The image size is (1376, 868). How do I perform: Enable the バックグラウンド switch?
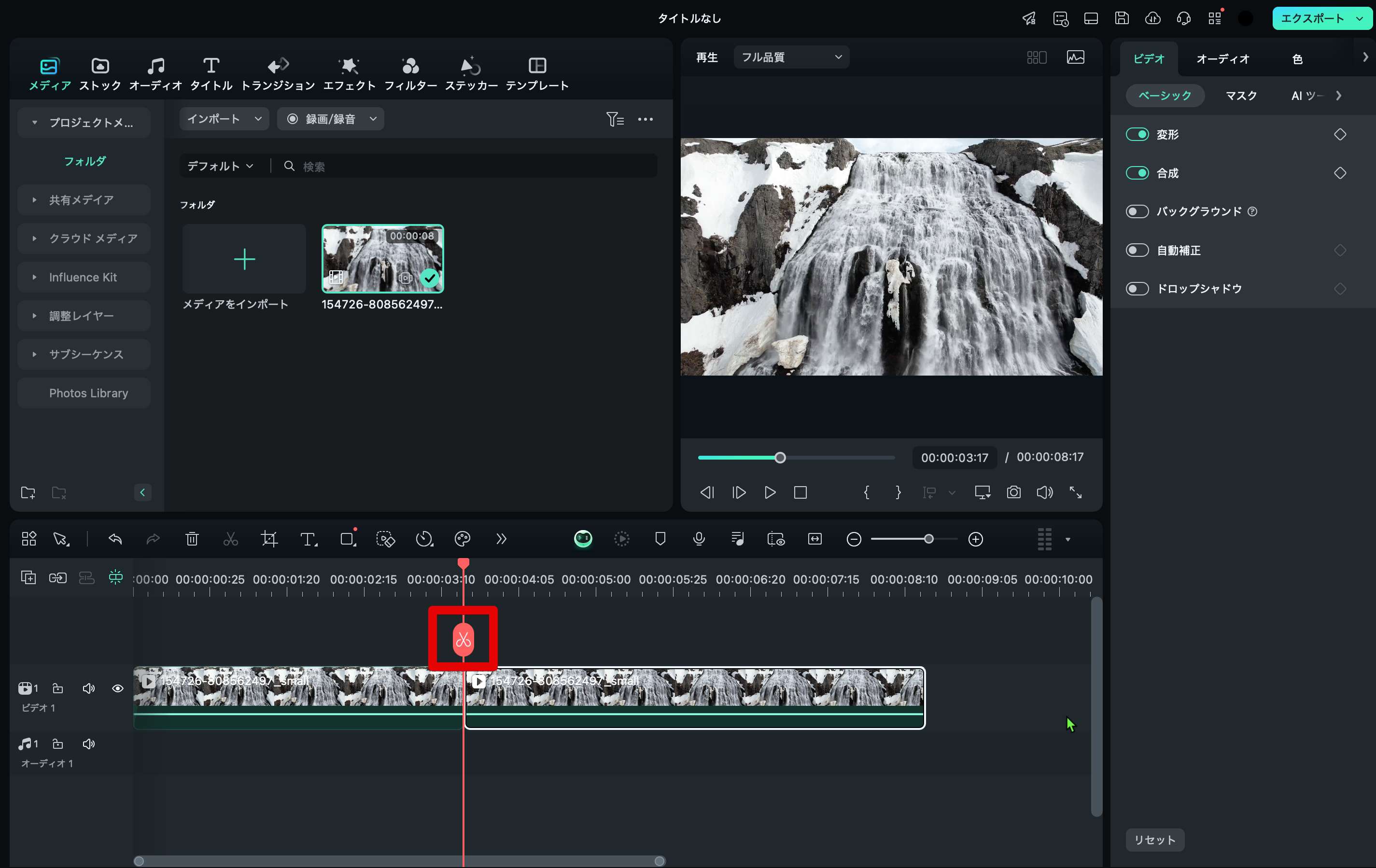point(1137,211)
